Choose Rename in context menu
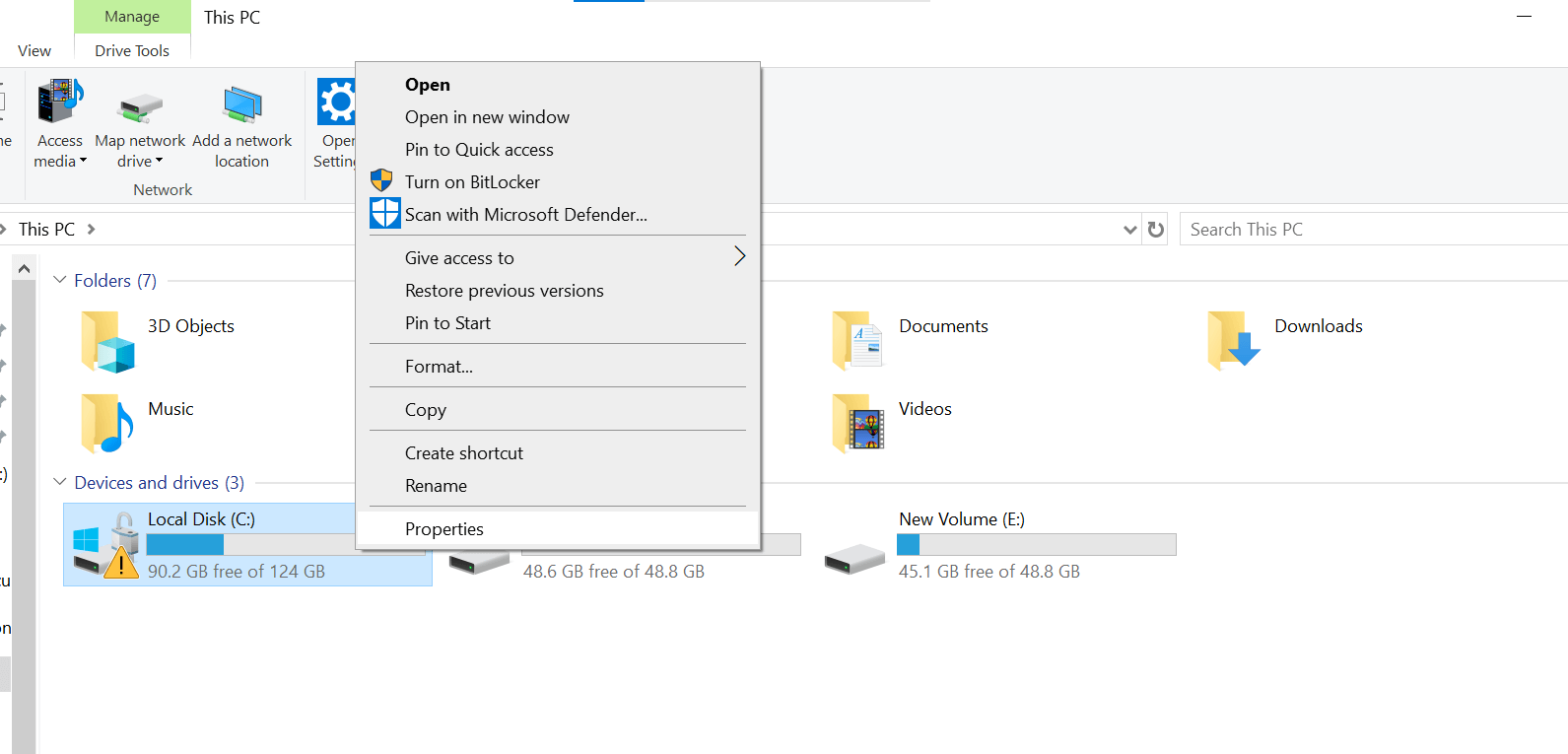1568x754 pixels. pyautogui.click(x=558, y=486)
